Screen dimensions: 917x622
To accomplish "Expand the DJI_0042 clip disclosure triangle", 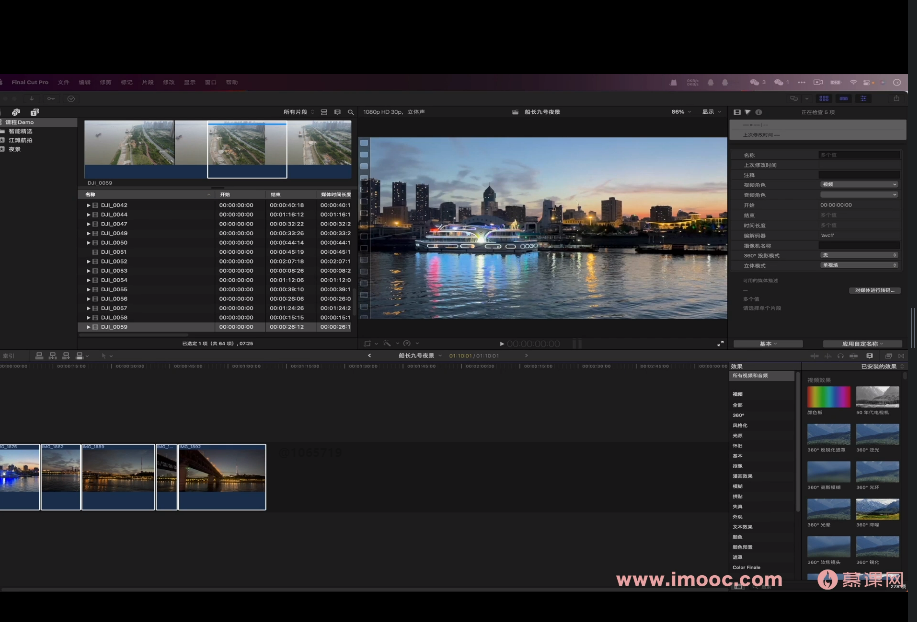I will click(88, 205).
